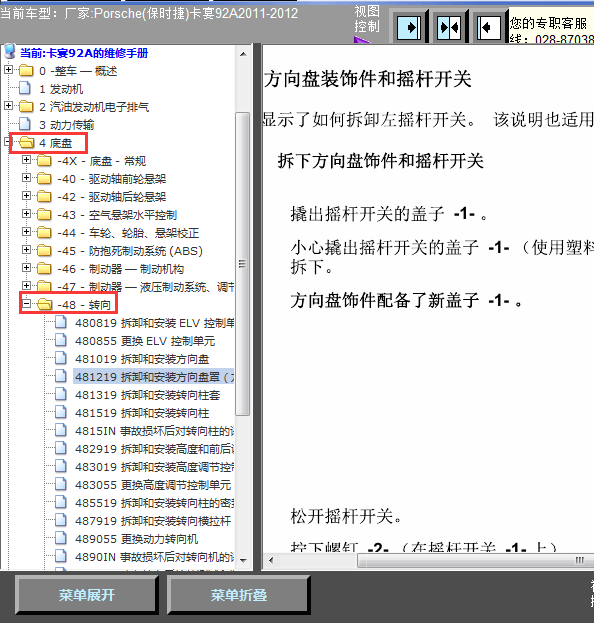The width and height of the screenshot is (594, 626).
Task: Expand the -40 - 驱动轴前轮悬架 node
Action: click(x=26, y=178)
